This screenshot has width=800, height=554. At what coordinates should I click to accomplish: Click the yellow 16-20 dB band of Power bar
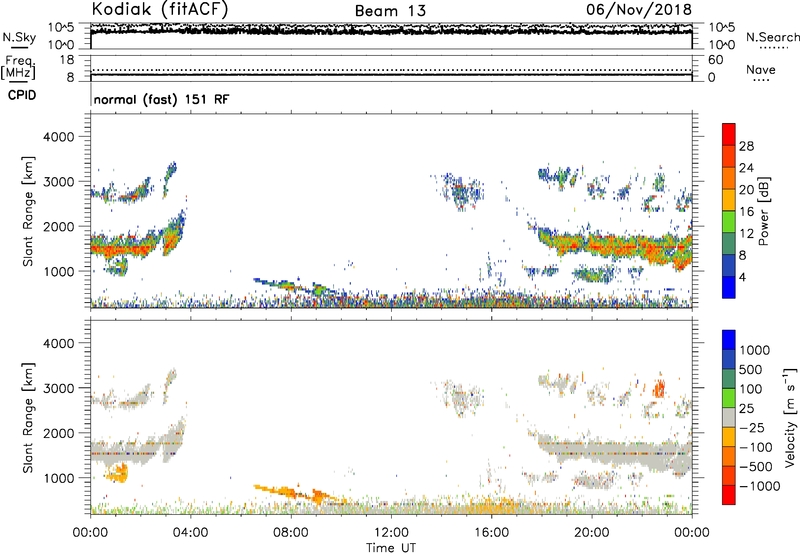[729, 199]
